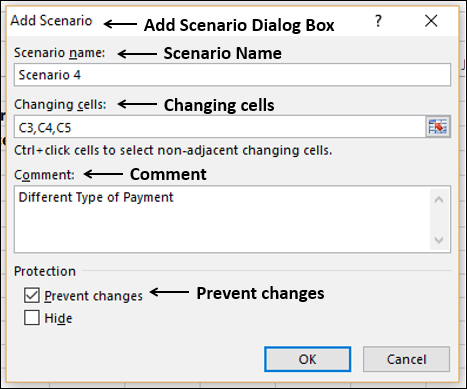467x389 pixels.
Task: Collapse dialog using the range selector icon
Action: tap(438, 127)
